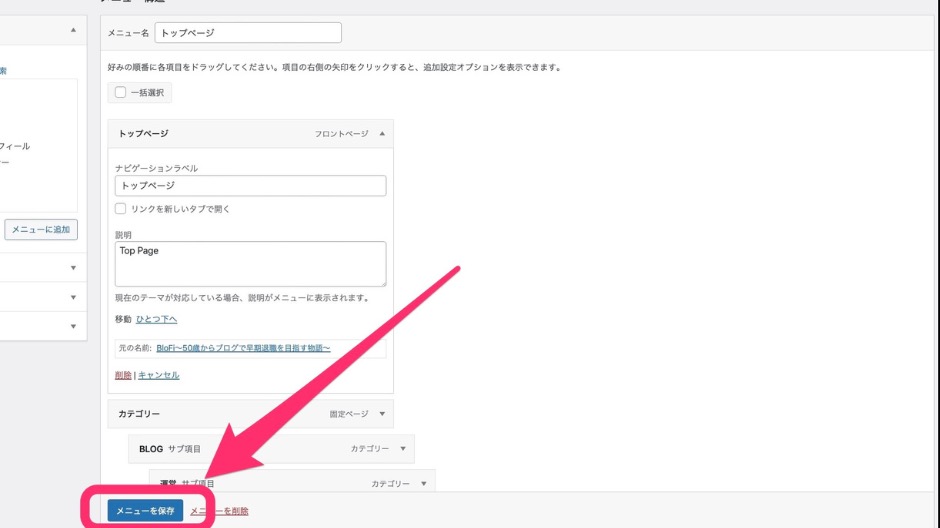Expand second collapsed section below メニューに追加

pyautogui.click(x=73, y=298)
